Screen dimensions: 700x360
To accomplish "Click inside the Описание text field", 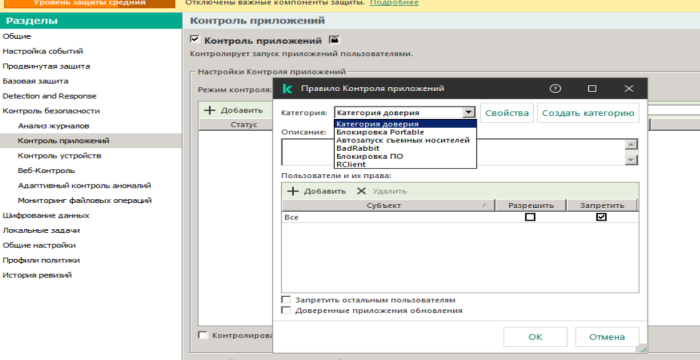I will [453, 152].
